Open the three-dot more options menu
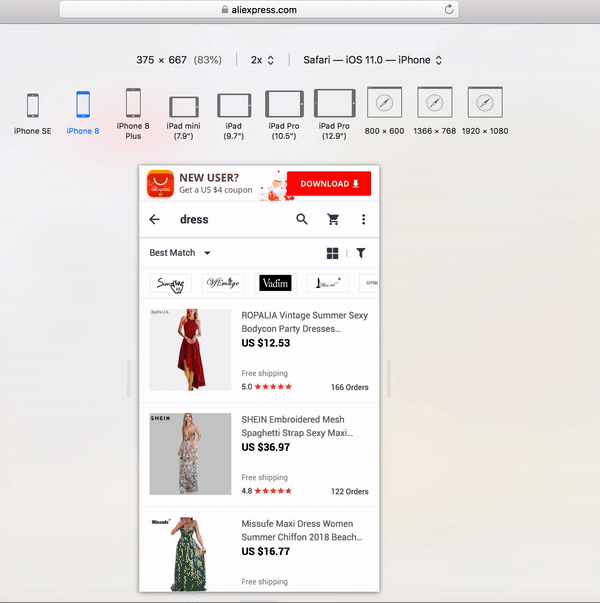Viewport: 600px width, 603px height. click(363, 219)
